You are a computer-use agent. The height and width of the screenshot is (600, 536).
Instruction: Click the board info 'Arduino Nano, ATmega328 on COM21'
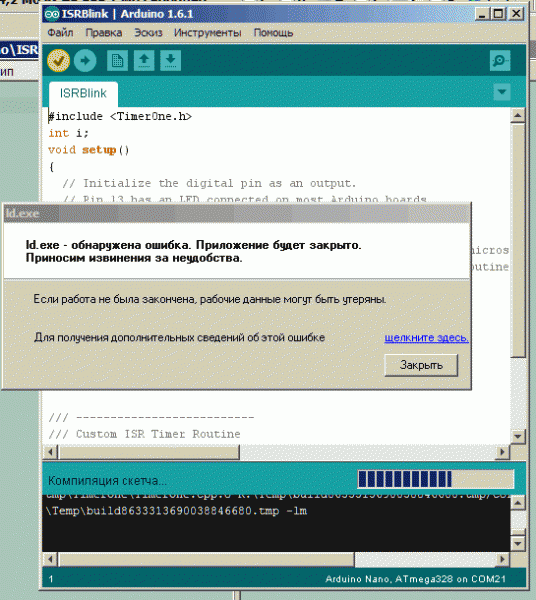coord(416,579)
